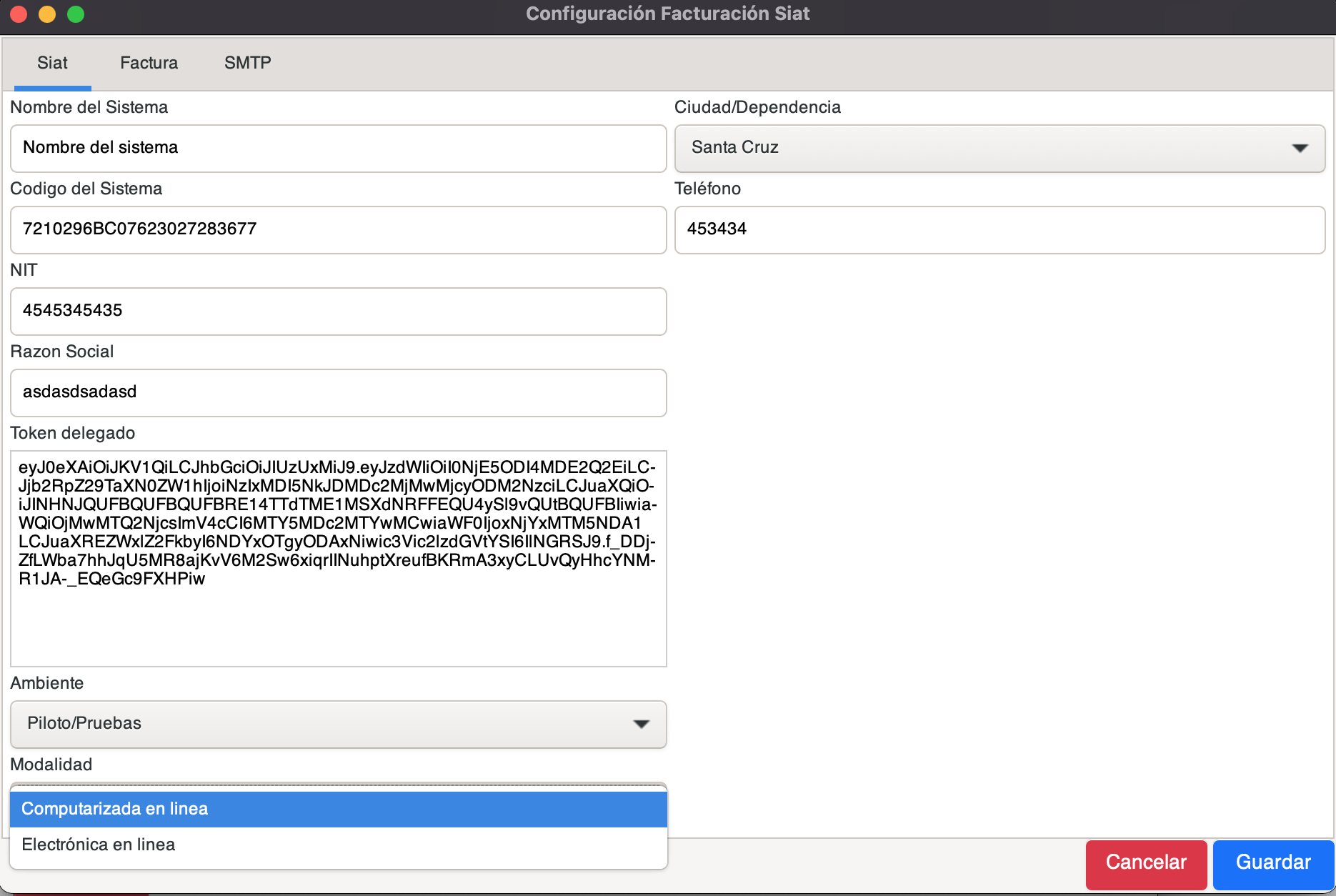Image resolution: width=1336 pixels, height=896 pixels.
Task: Select the Siat tab
Action: tap(52, 63)
